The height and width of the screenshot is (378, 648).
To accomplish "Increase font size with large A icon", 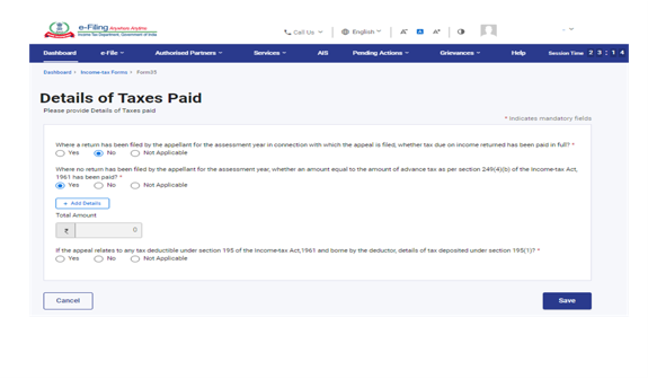I will (436, 32).
